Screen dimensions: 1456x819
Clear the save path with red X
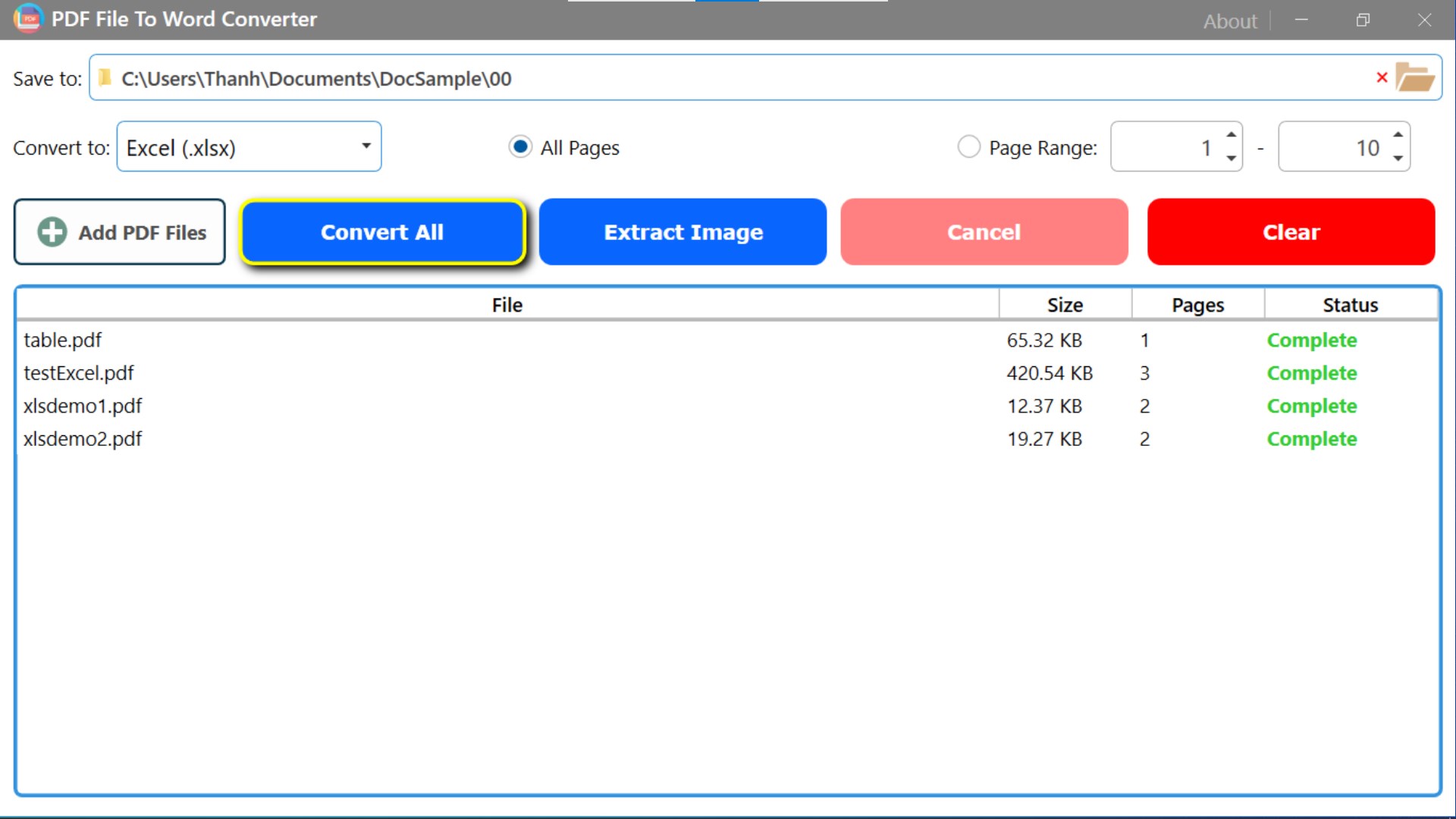[x=1382, y=77]
